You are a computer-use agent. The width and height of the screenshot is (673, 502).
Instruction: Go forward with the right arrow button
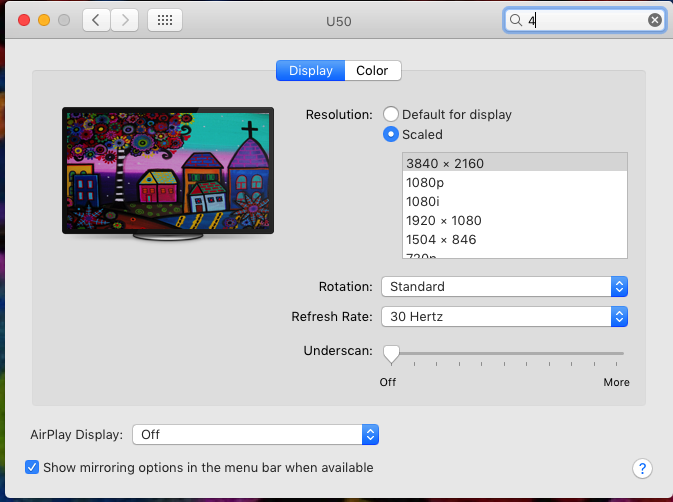(124, 20)
